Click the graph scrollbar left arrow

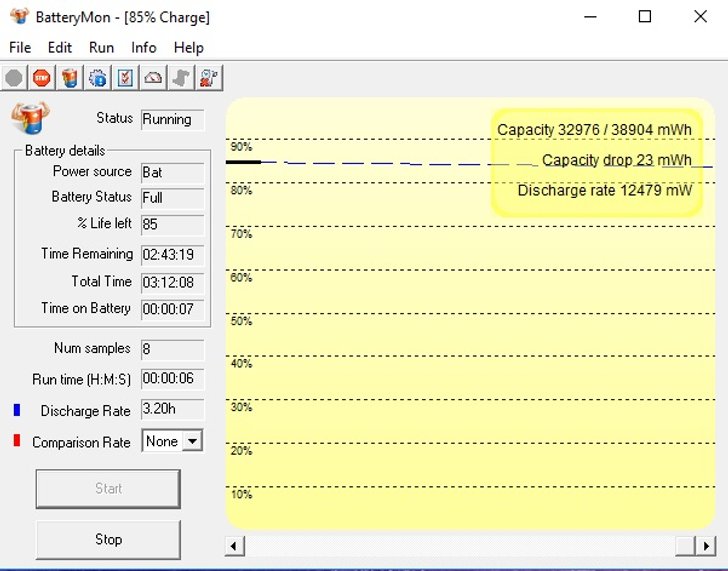point(234,546)
